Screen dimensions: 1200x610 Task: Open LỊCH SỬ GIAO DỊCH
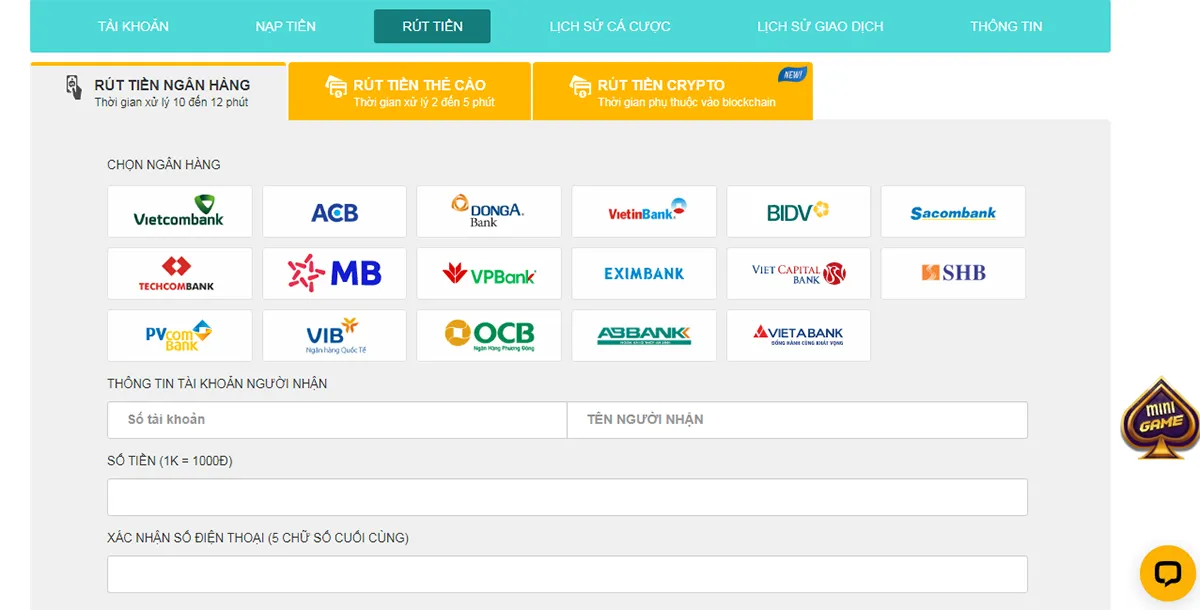click(x=820, y=26)
